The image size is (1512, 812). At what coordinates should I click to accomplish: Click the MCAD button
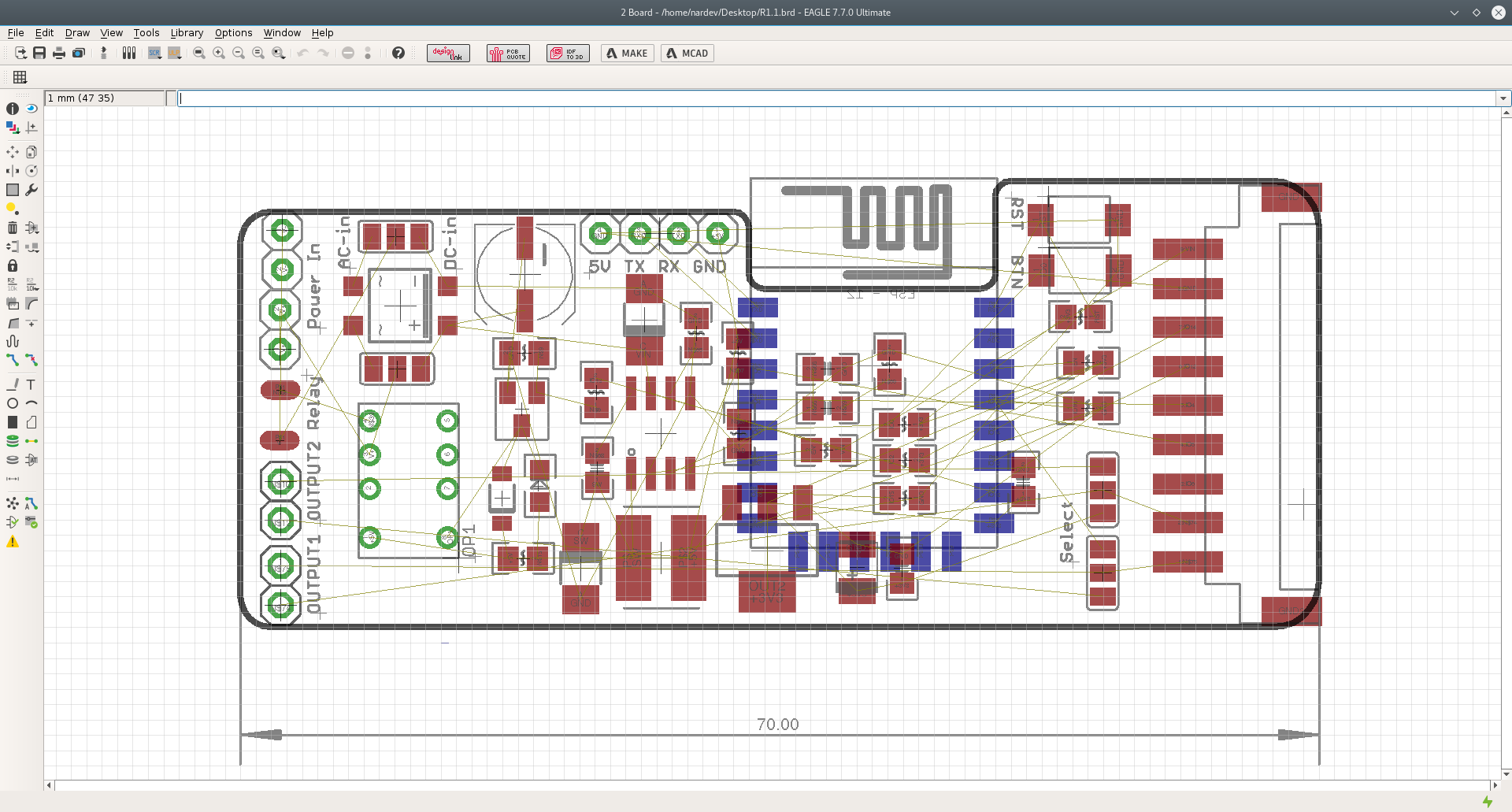tap(687, 53)
